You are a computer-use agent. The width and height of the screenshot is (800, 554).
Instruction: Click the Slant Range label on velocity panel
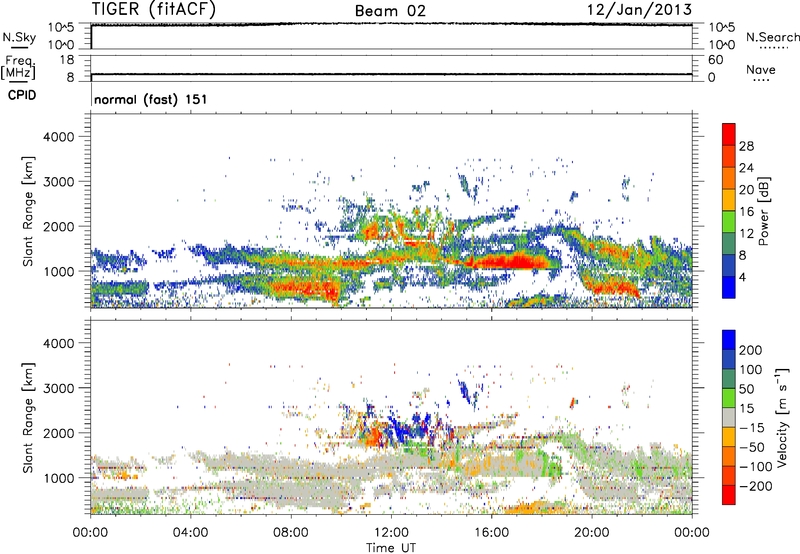pos(28,418)
